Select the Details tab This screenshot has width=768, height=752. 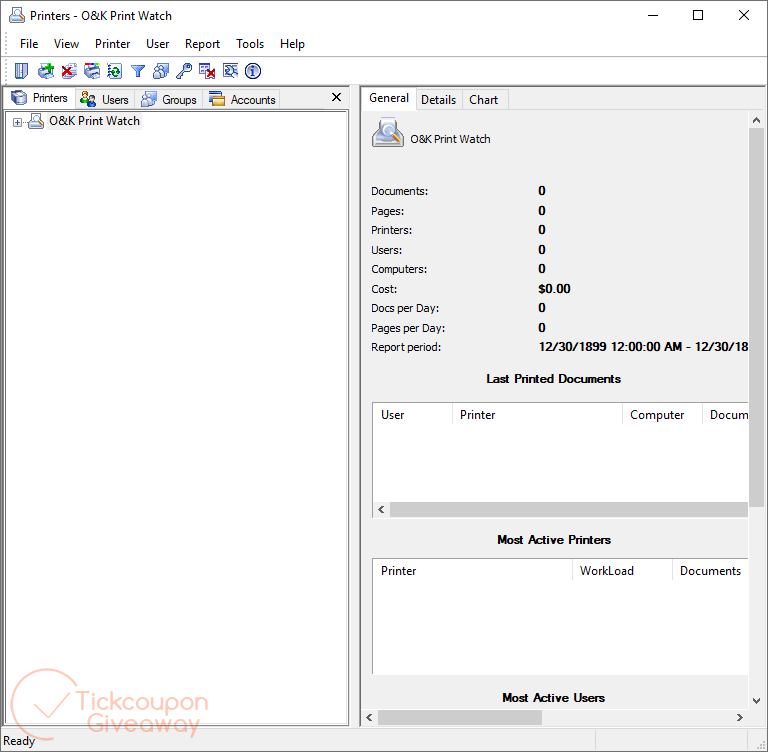pyautogui.click(x=438, y=99)
